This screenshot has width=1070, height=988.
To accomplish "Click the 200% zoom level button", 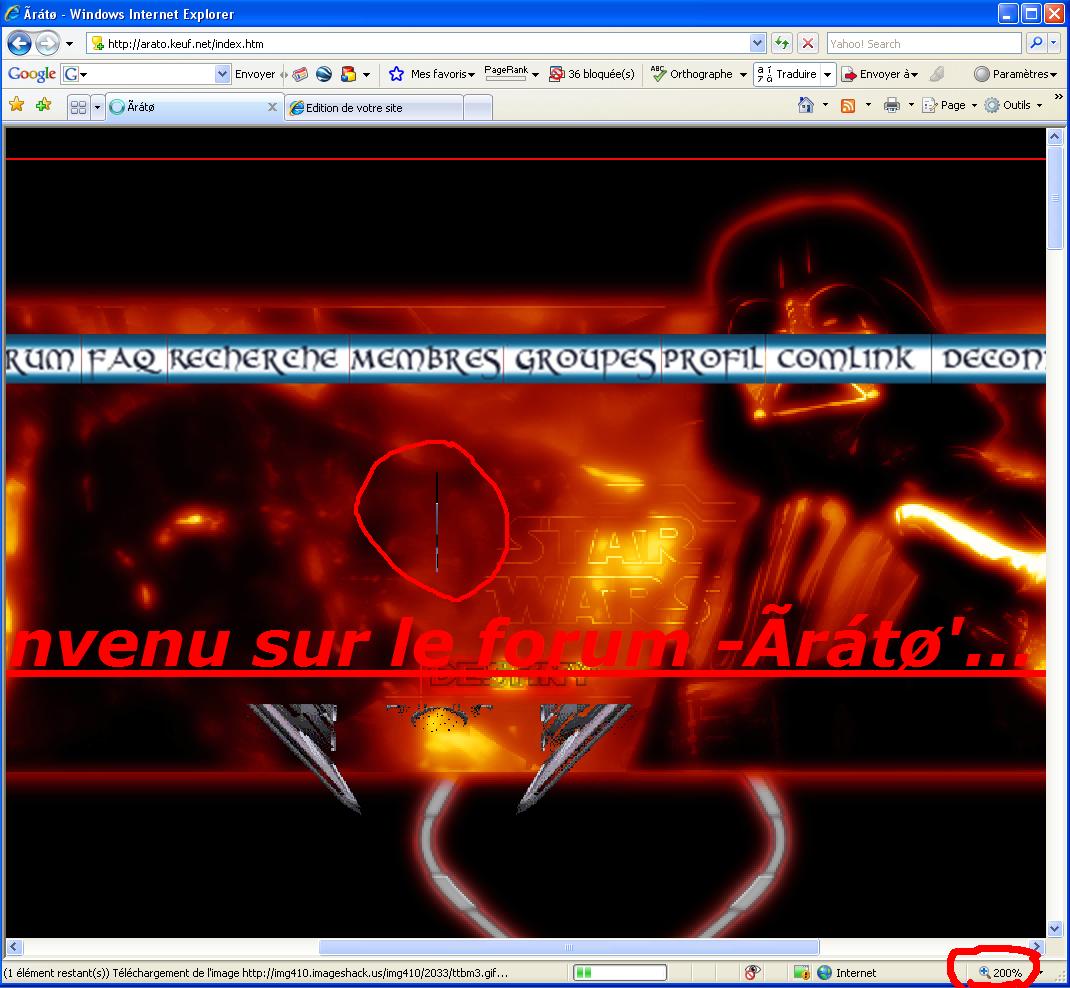I will (x=1001, y=972).
